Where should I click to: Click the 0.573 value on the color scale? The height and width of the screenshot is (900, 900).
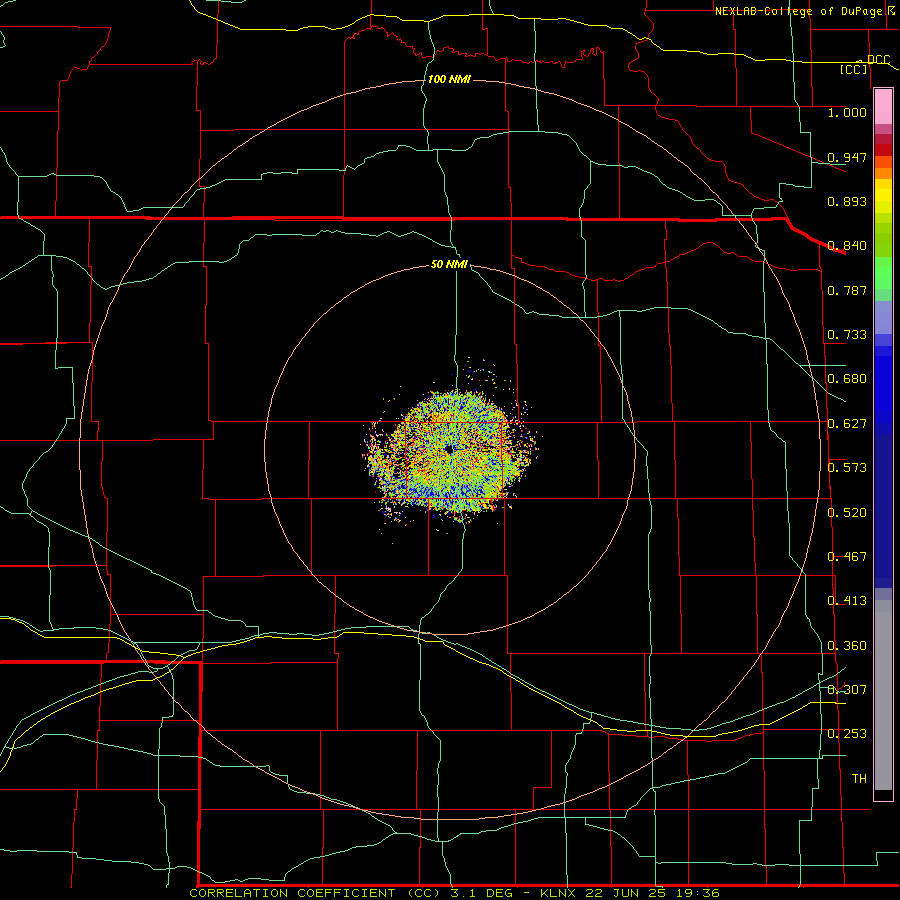[x=847, y=468]
